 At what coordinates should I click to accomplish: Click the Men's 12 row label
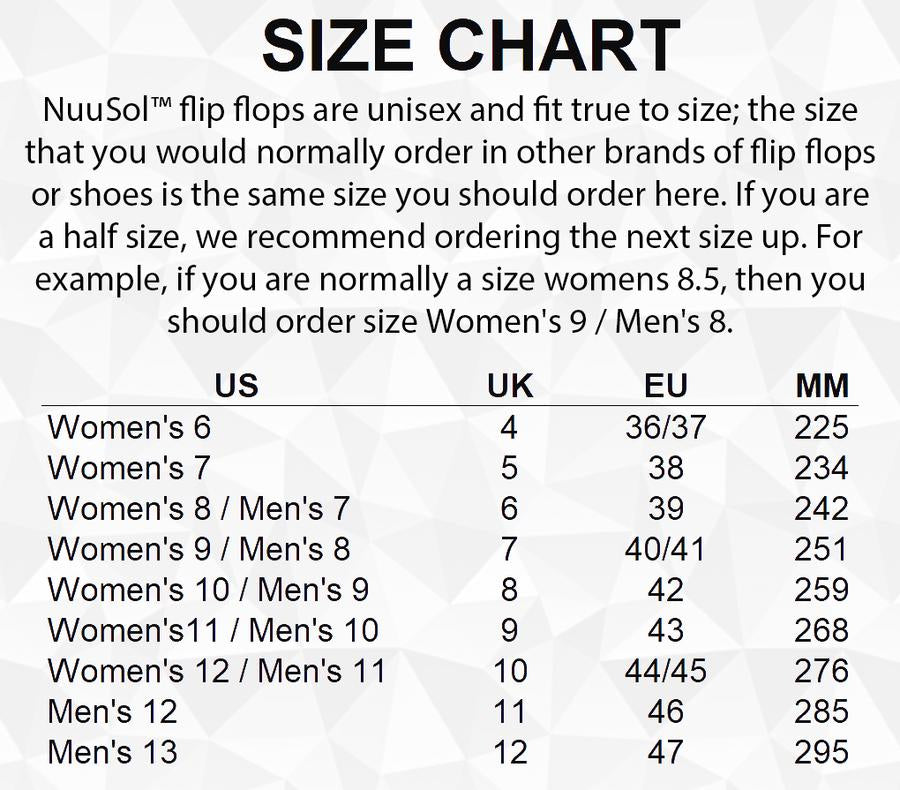(x=112, y=712)
